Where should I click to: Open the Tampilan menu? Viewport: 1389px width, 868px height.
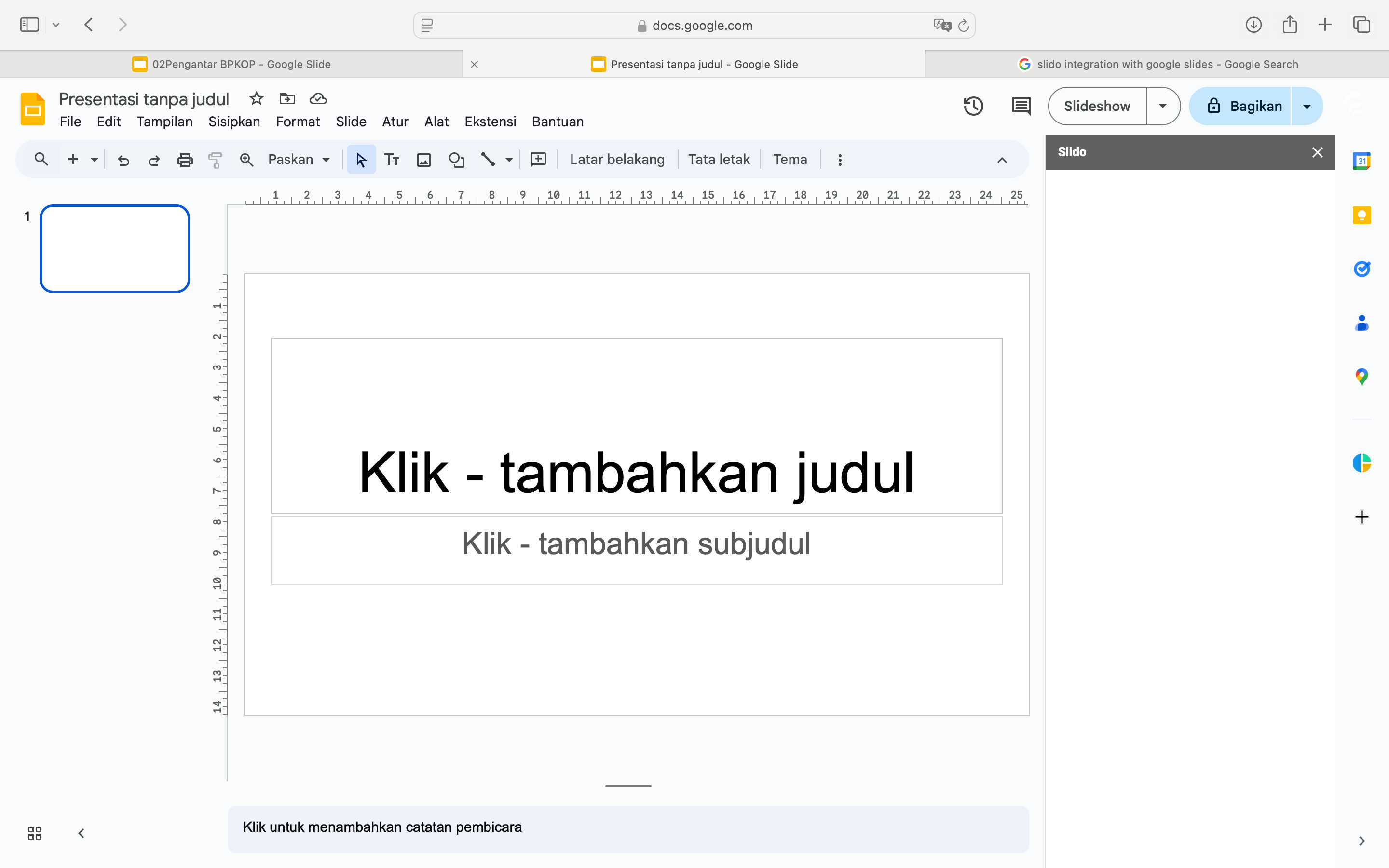click(x=164, y=122)
